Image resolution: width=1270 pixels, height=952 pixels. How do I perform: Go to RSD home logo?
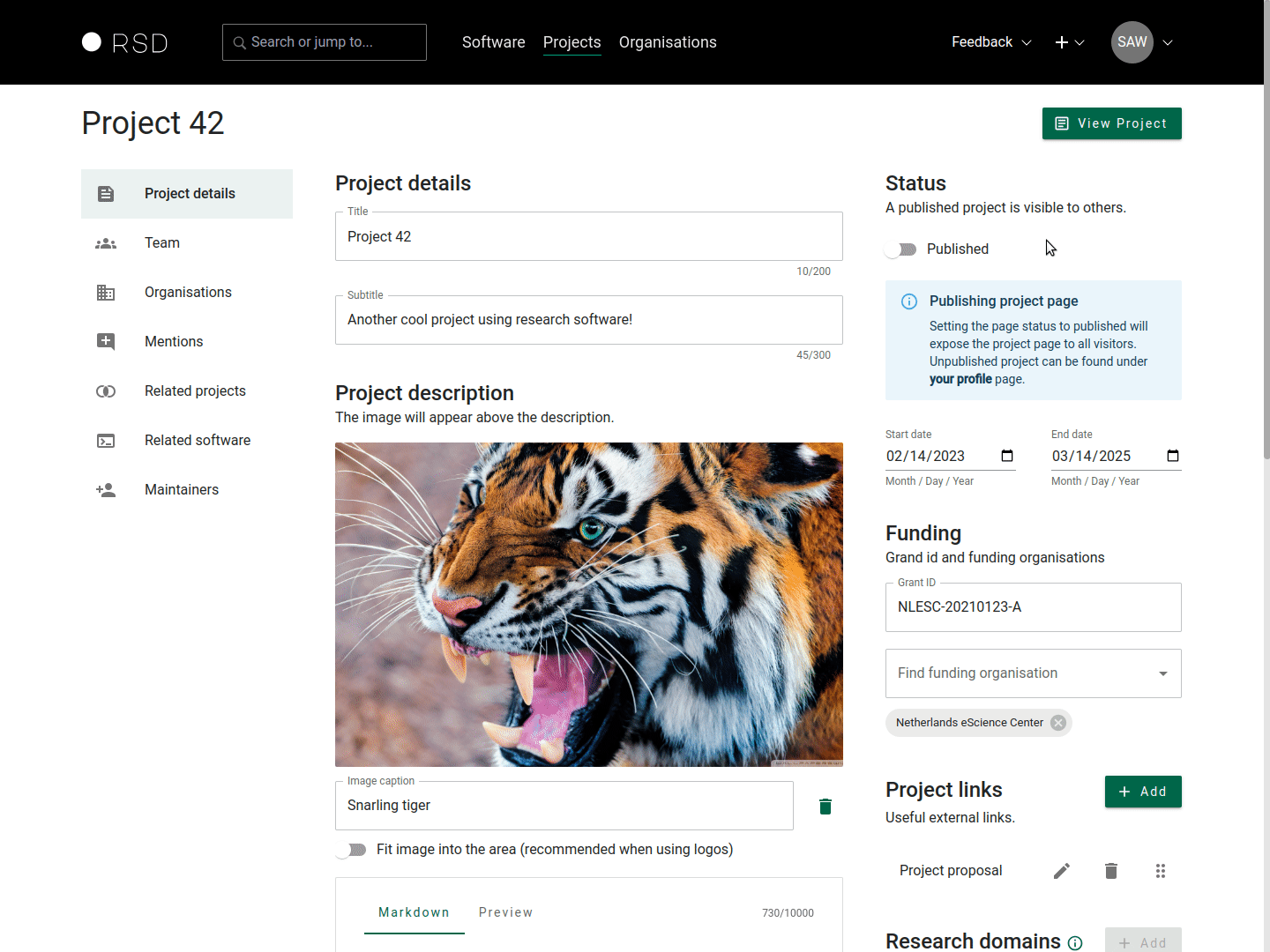(124, 42)
